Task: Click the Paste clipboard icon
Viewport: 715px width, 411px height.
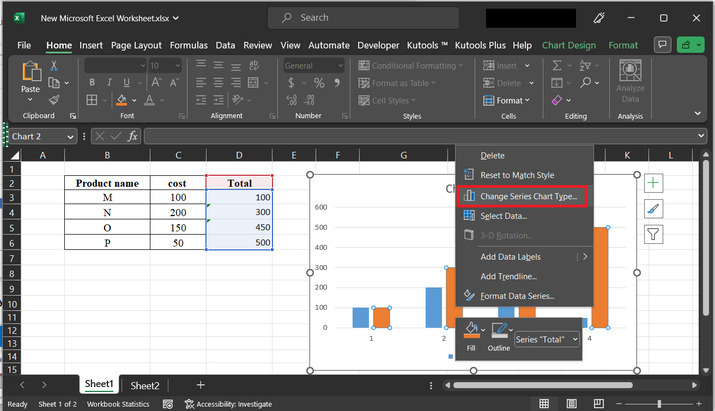Action: (30, 73)
